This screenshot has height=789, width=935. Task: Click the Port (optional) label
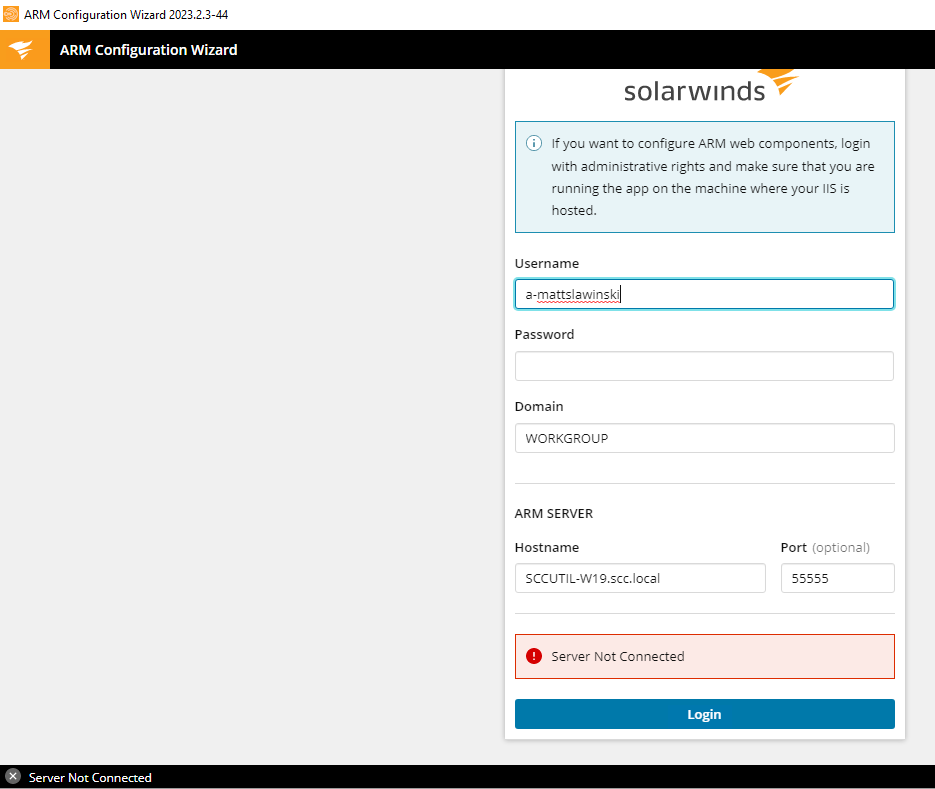click(825, 547)
